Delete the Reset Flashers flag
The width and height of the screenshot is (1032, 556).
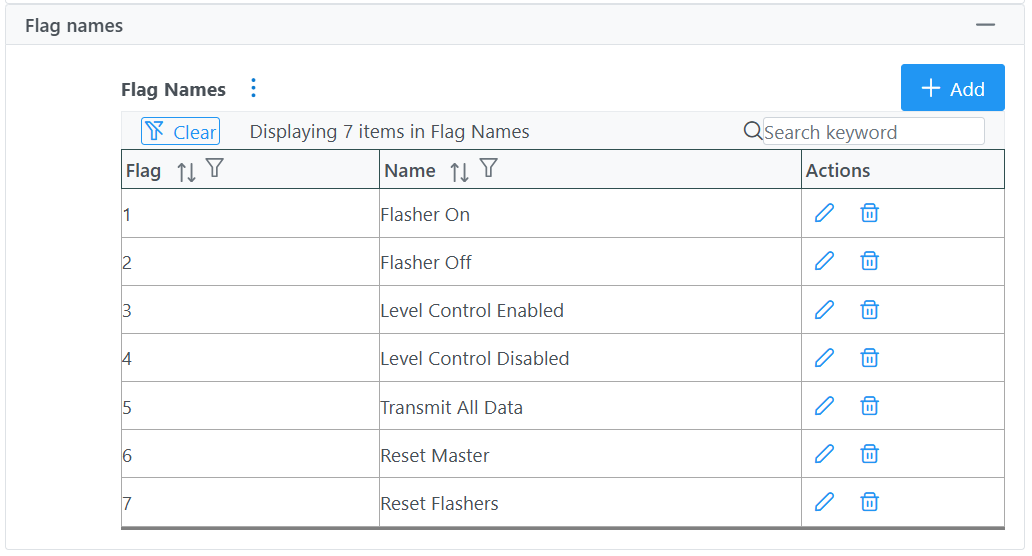click(x=869, y=502)
